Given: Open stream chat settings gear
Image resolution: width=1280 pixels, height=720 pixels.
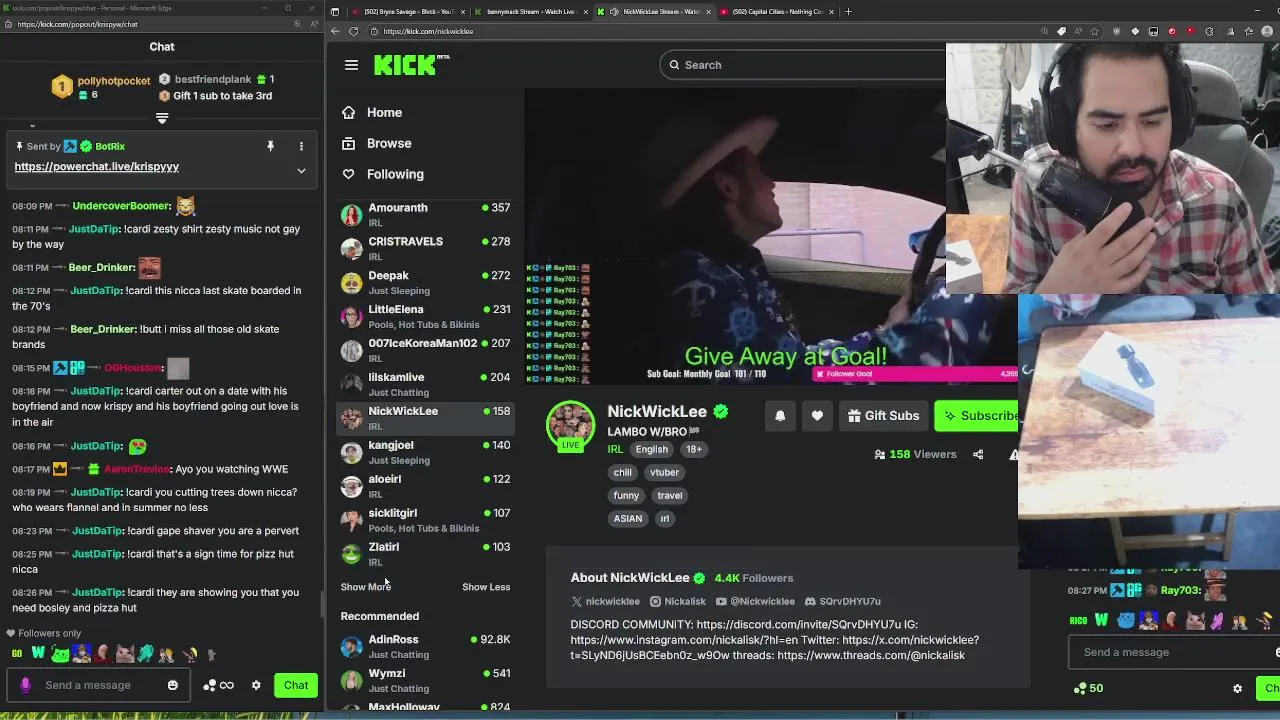Looking at the screenshot, I should (1237, 688).
